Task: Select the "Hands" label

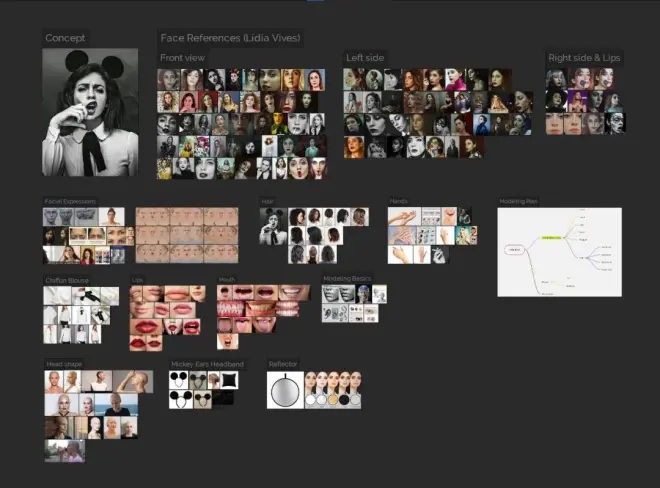Action: pyautogui.click(x=398, y=201)
